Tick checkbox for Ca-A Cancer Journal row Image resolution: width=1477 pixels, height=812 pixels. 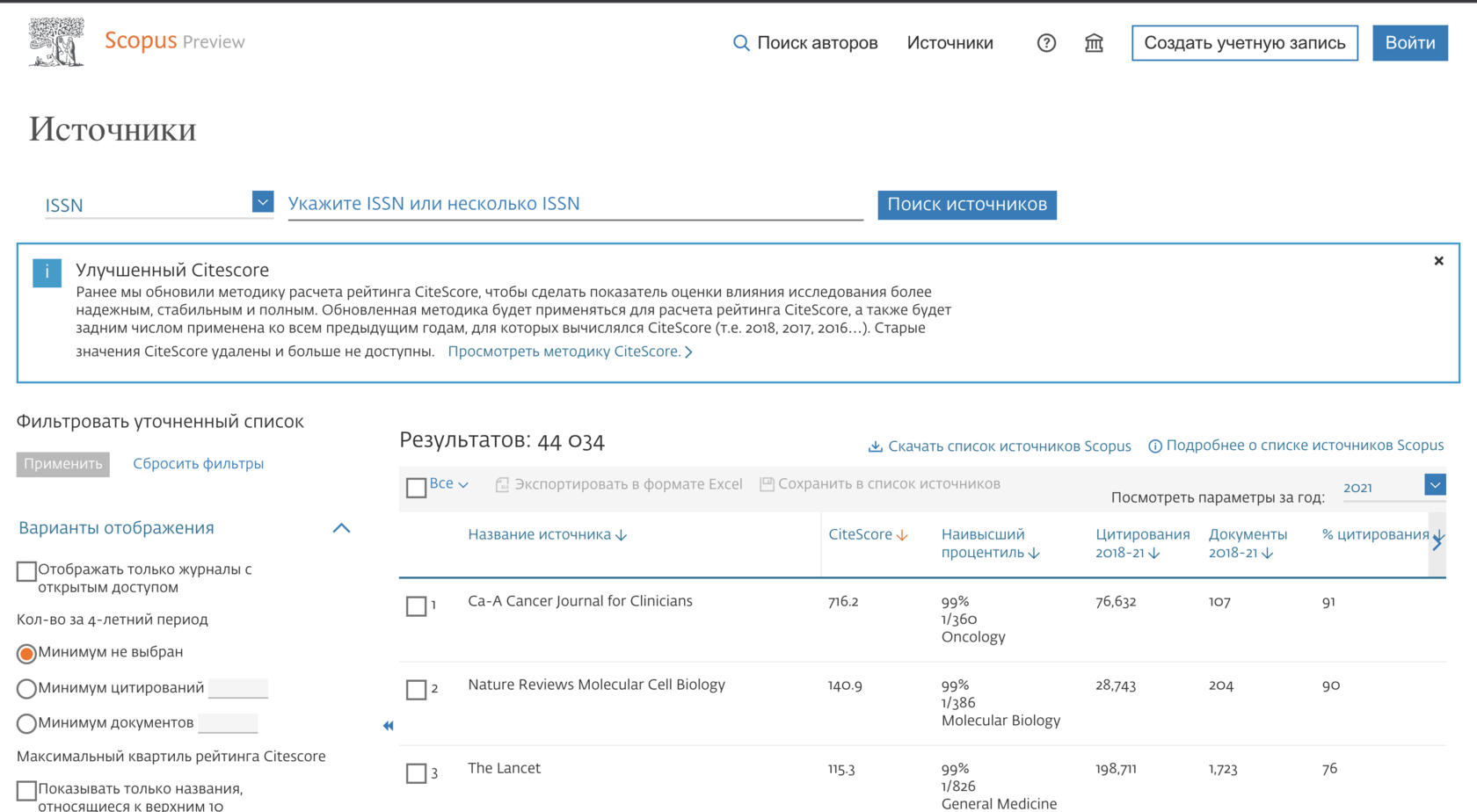[416, 606]
